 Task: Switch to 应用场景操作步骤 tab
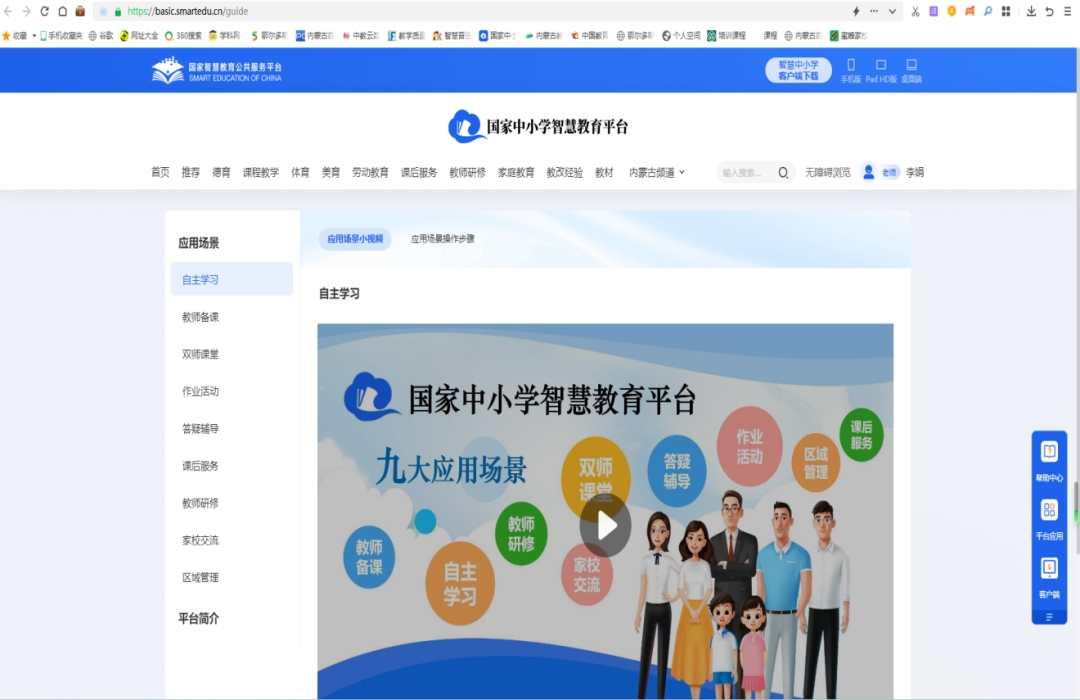click(443, 239)
